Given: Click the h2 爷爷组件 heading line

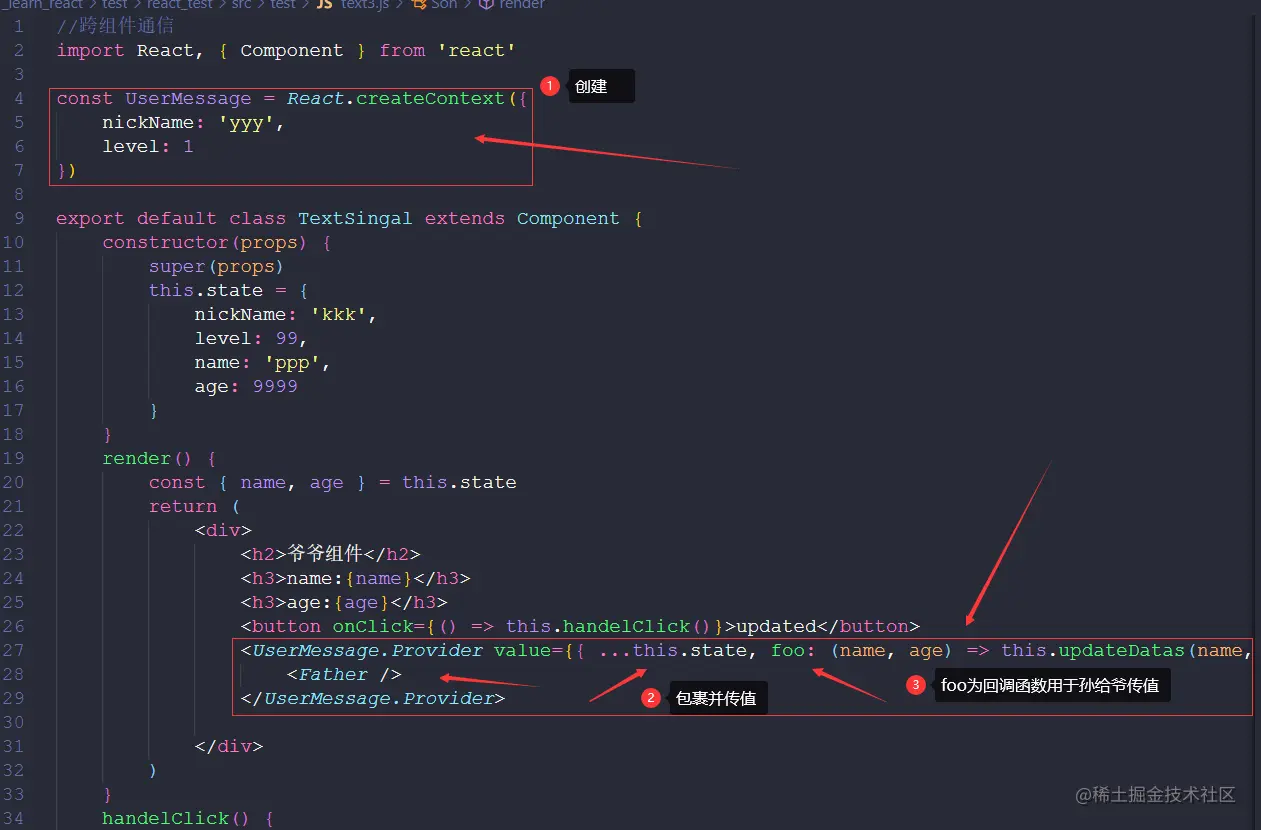Looking at the screenshot, I should pos(331,554).
